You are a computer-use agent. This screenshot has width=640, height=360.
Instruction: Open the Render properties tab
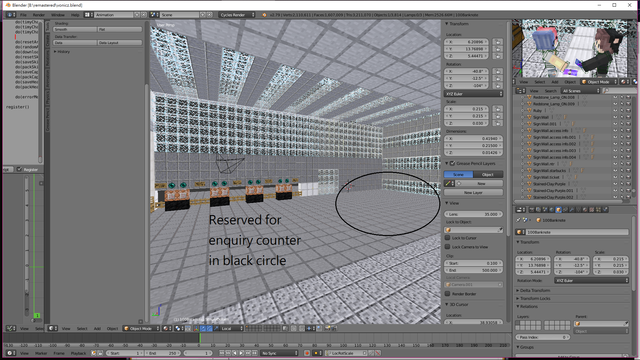tap(532, 210)
